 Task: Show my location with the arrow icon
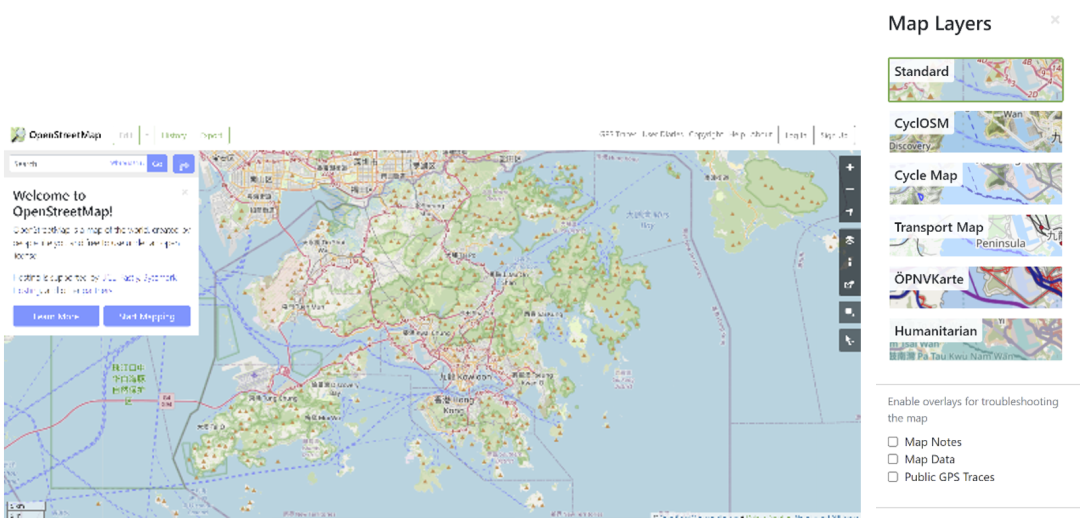[850, 211]
